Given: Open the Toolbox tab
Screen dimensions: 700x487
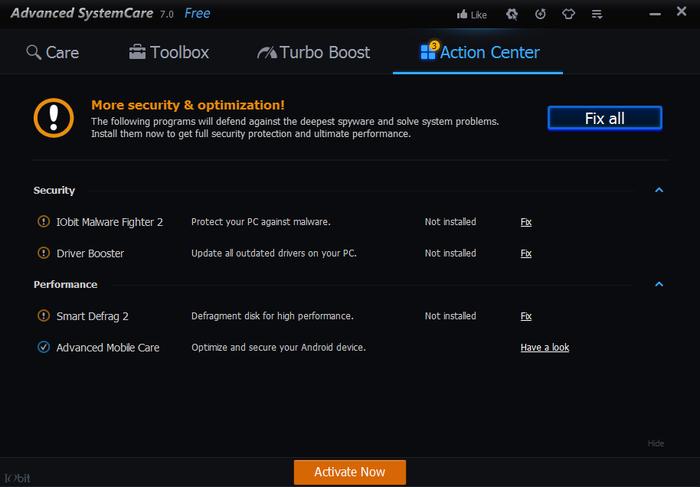Looking at the screenshot, I should pos(169,53).
